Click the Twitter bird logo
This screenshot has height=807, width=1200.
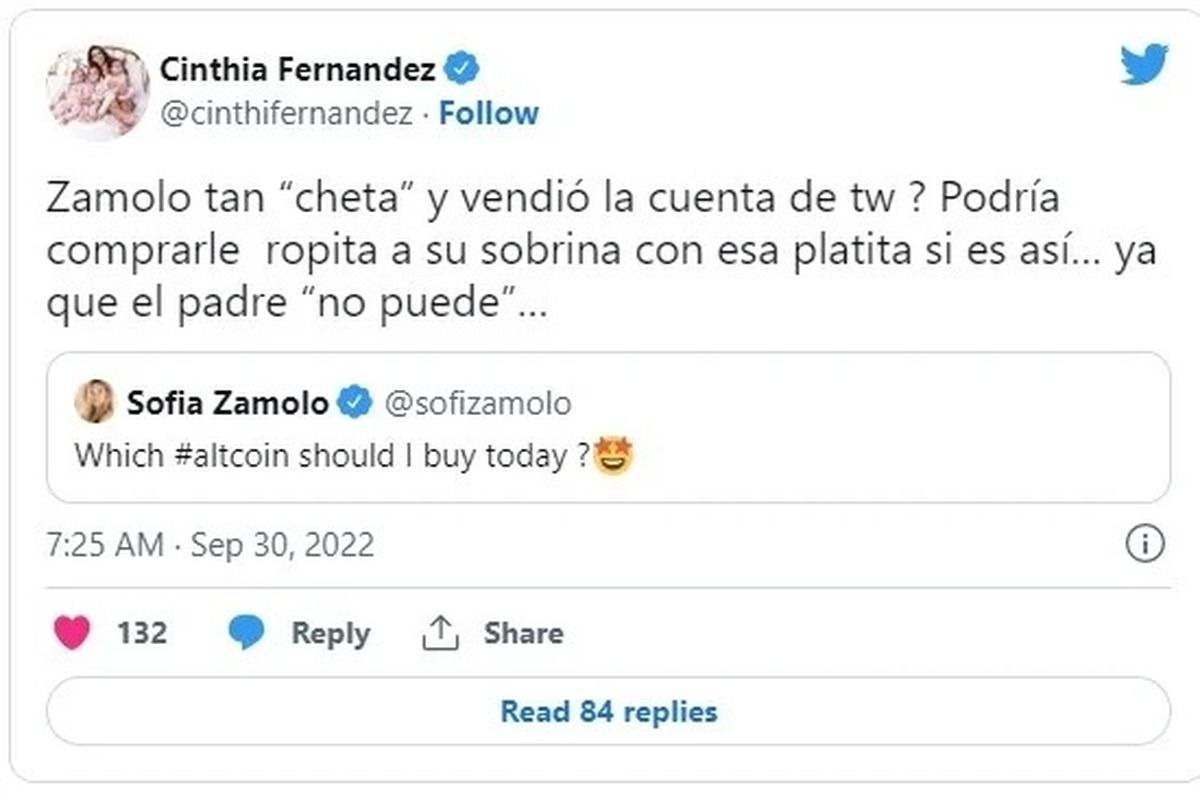click(1144, 65)
